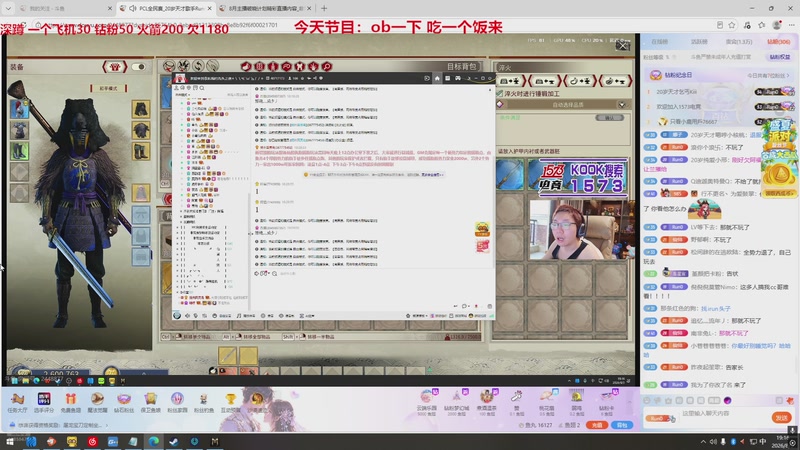Open the browser tab list dropdown

pyautogui.click(x=8, y=9)
